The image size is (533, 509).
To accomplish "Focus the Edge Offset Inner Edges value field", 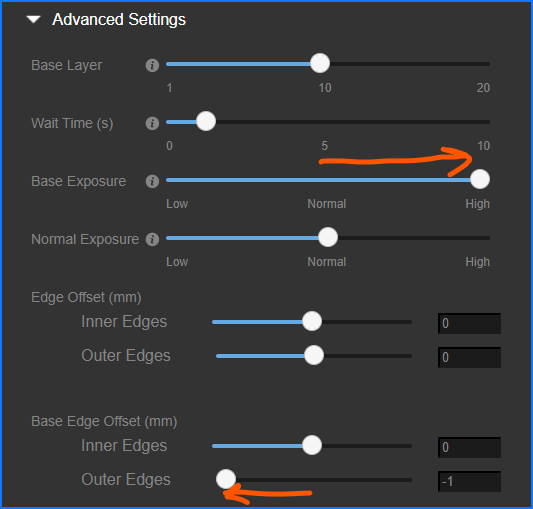I will click(x=469, y=323).
